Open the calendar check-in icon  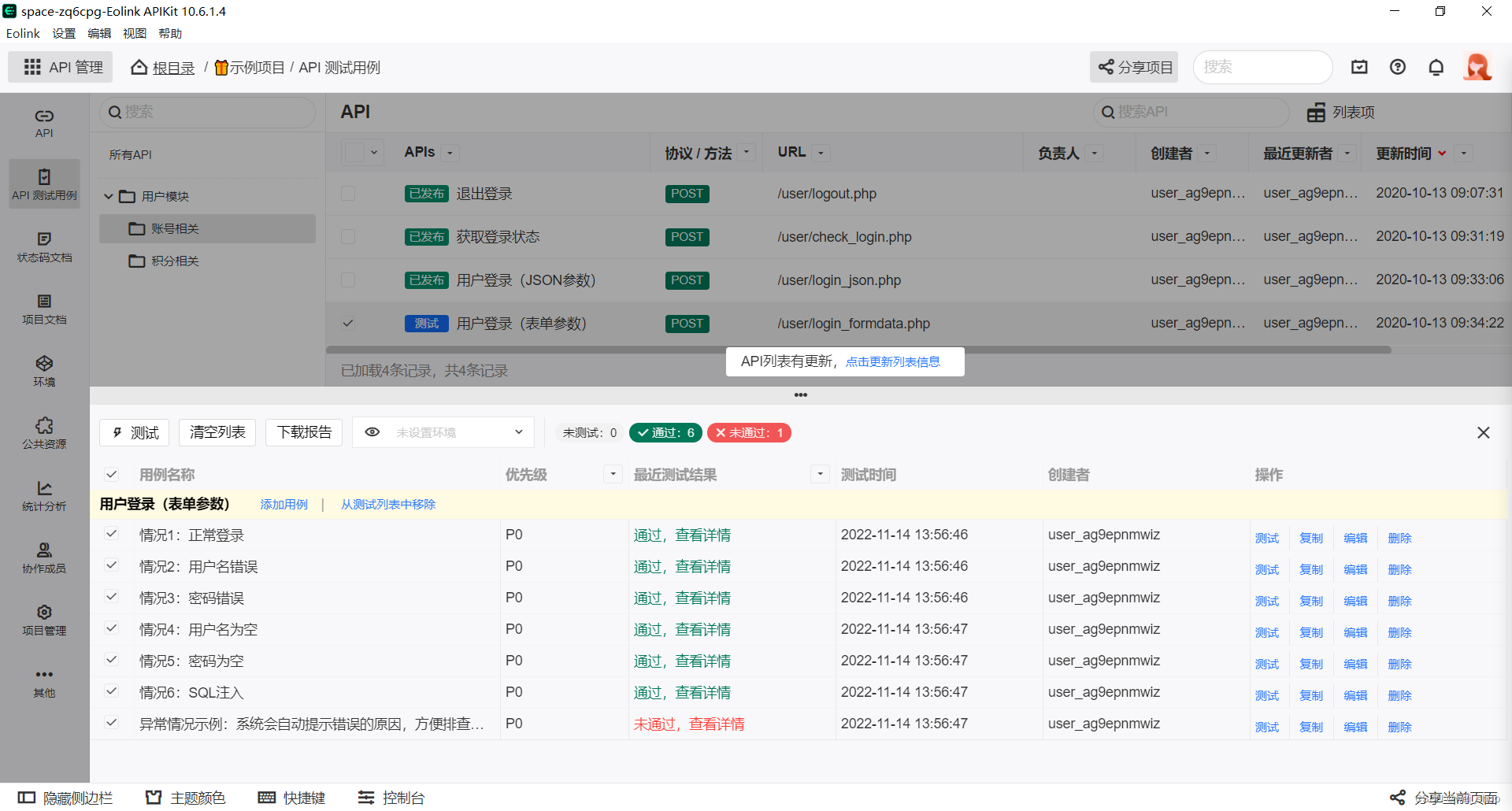[x=1359, y=67]
